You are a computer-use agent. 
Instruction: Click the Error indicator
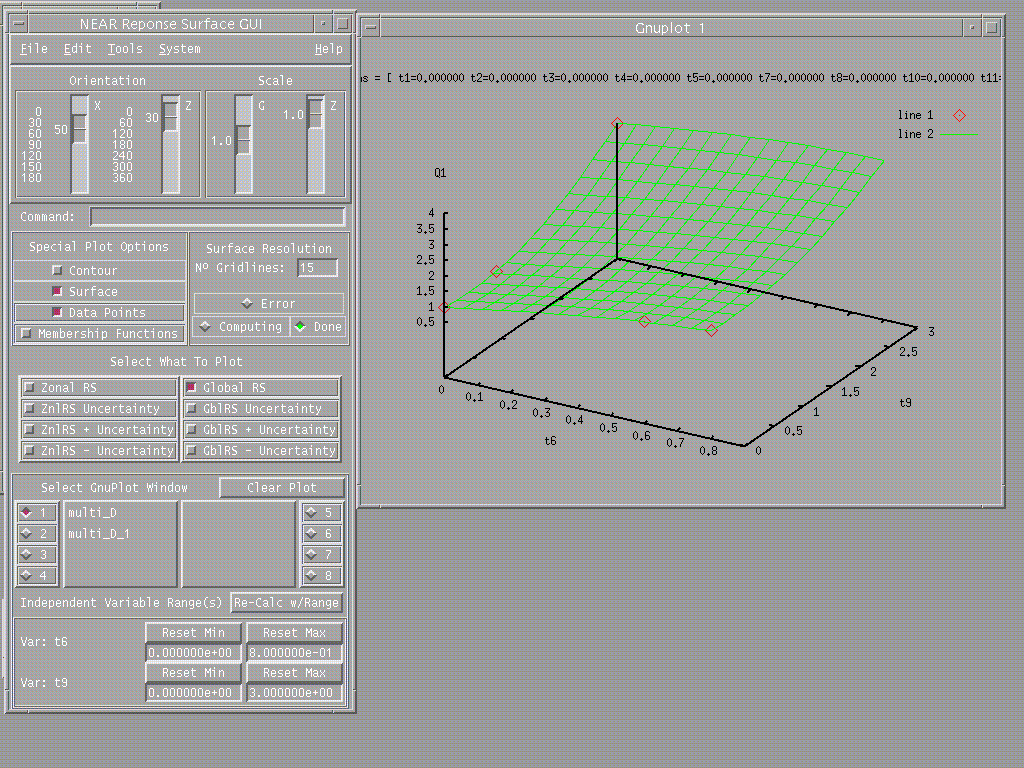[x=268, y=304]
